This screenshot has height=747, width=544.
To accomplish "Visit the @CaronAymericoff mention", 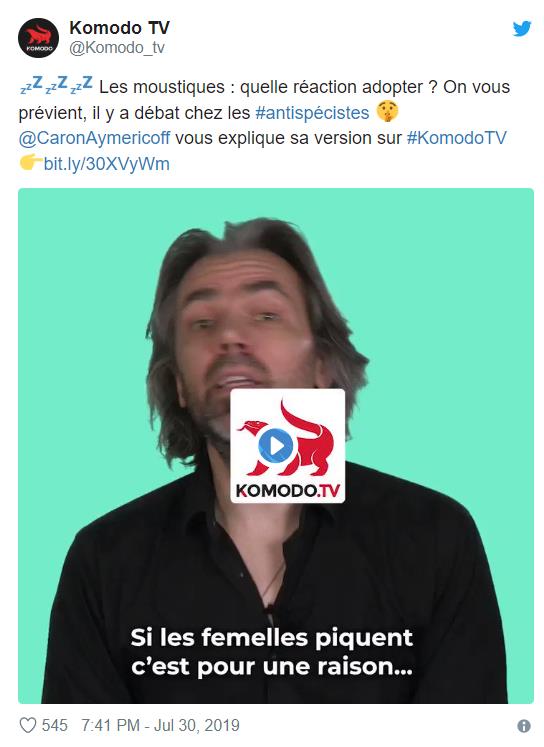I will click(94, 138).
